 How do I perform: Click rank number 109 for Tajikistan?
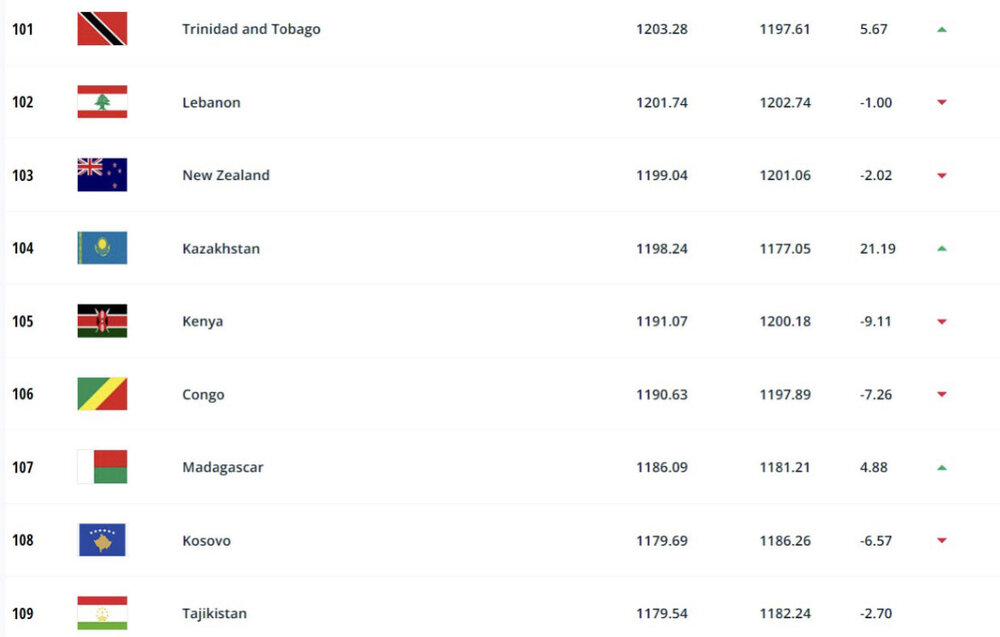(22, 613)
